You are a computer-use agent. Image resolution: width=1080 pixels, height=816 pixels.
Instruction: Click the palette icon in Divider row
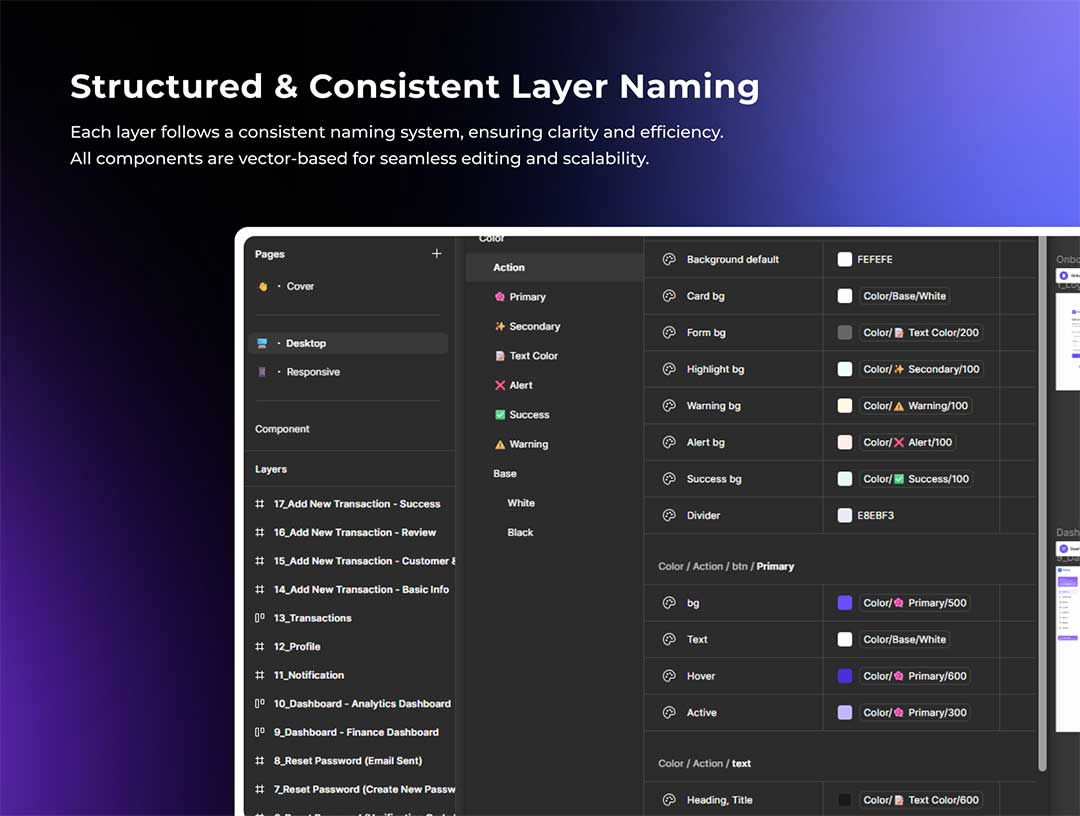tap(669, 515)
